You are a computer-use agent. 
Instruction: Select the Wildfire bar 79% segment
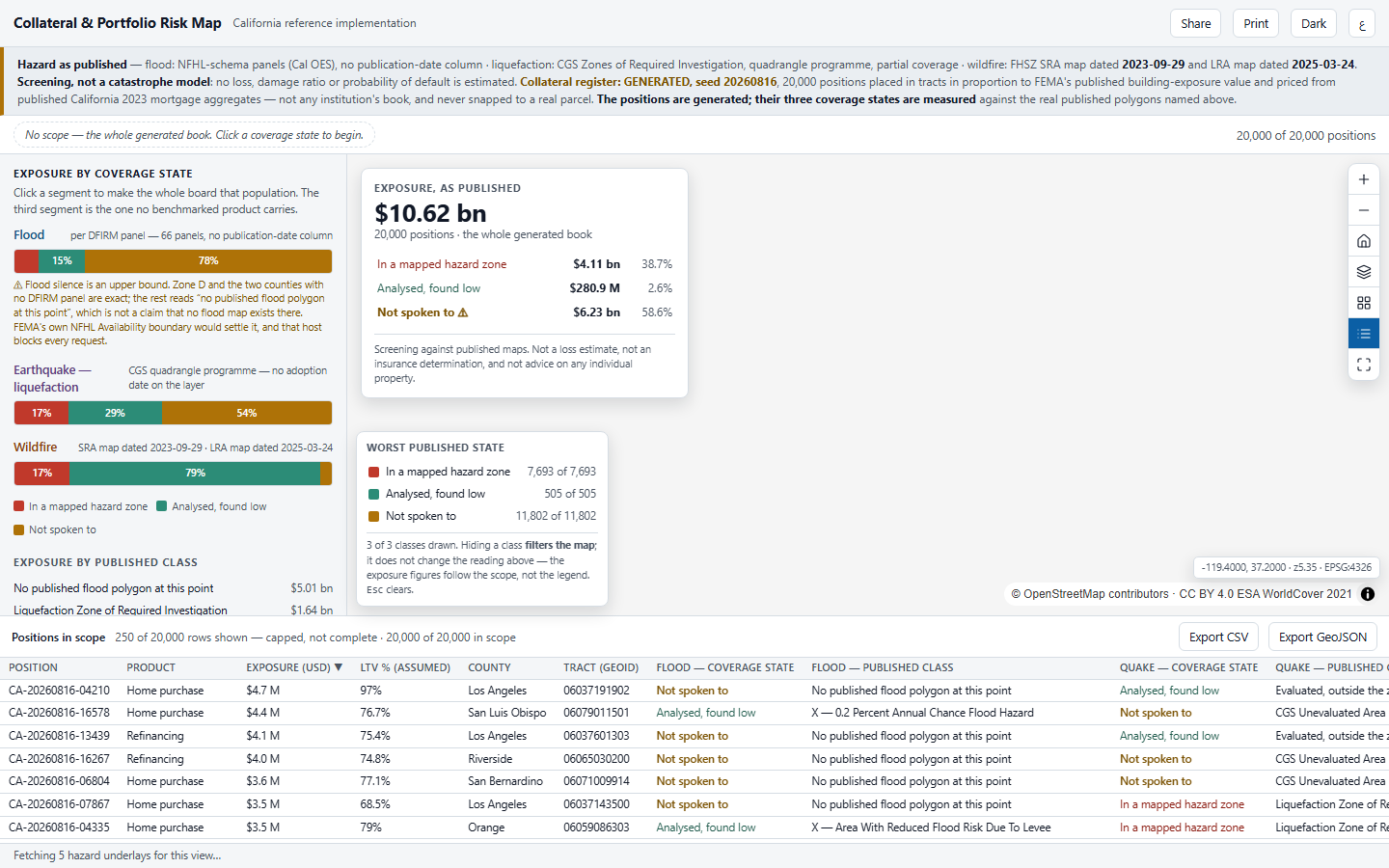(x=195, y=474)
